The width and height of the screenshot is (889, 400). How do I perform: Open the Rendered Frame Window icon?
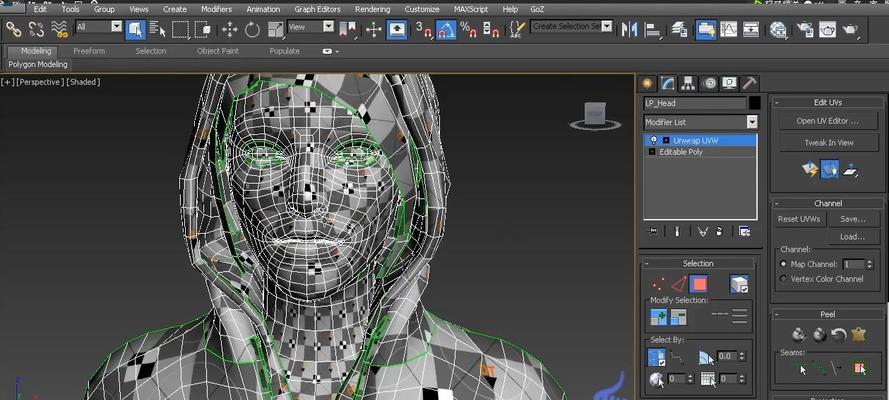pos(827,29)
